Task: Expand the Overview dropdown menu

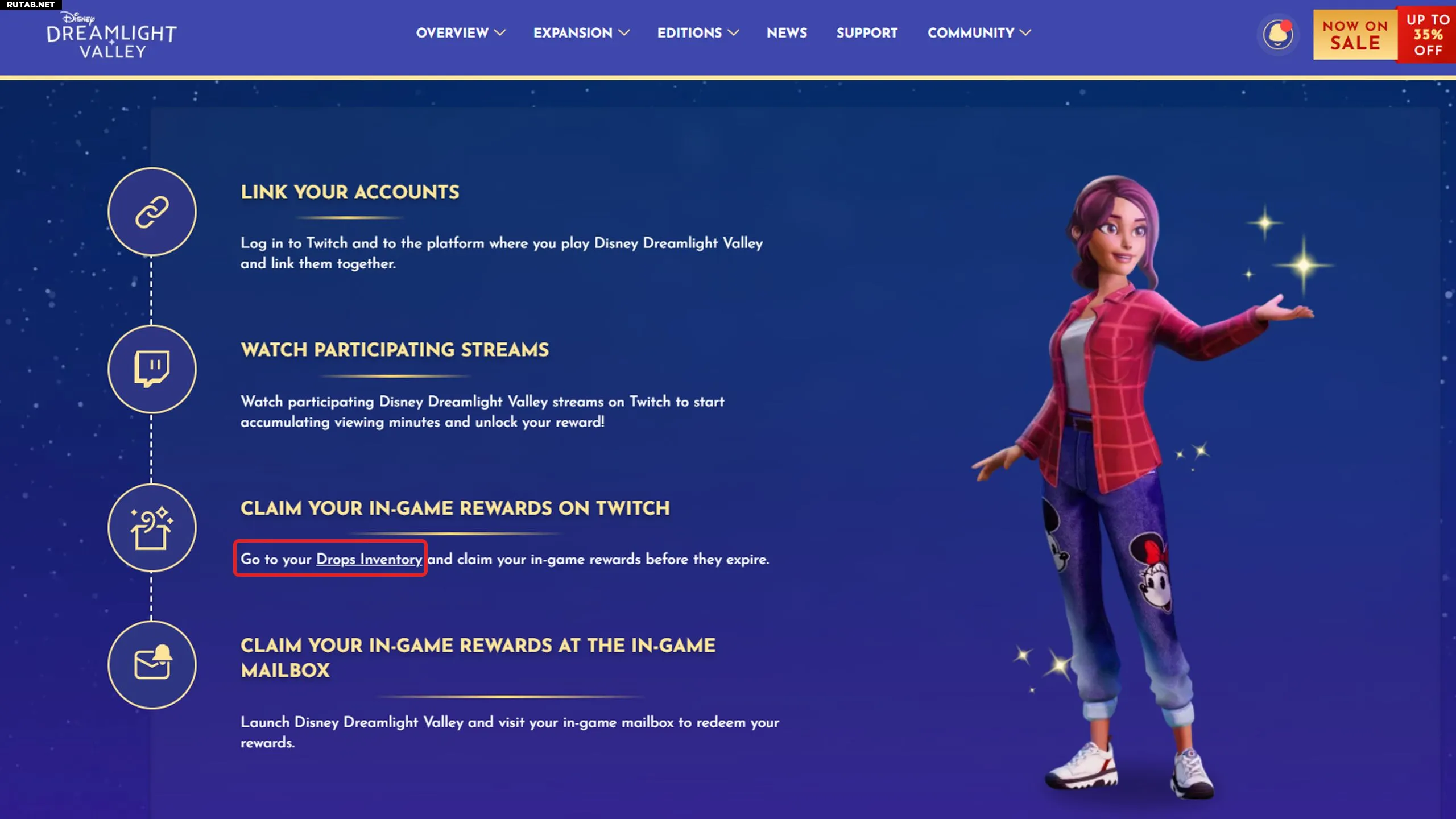Action: point(461,33)
